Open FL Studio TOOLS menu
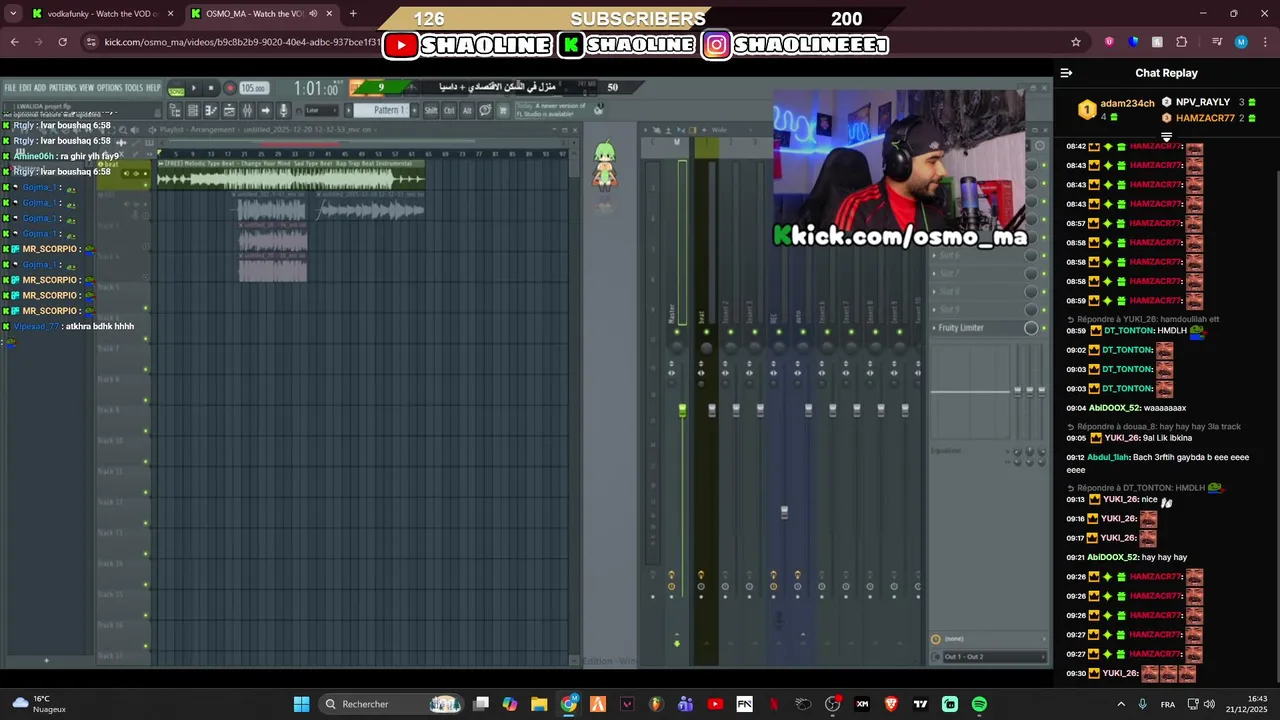The width and height of the screenshot is (1280, 720). point(134,88)
